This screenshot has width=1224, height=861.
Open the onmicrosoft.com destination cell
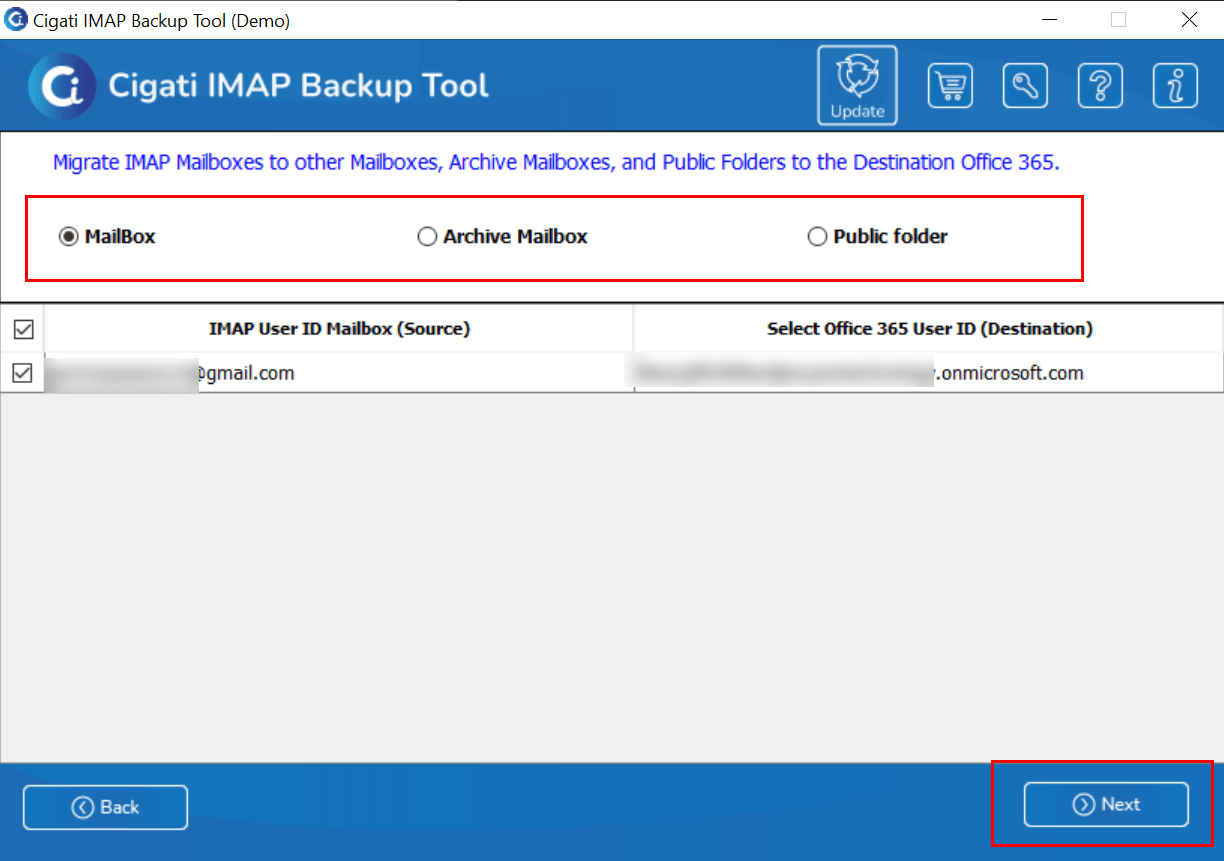(929, 373)
